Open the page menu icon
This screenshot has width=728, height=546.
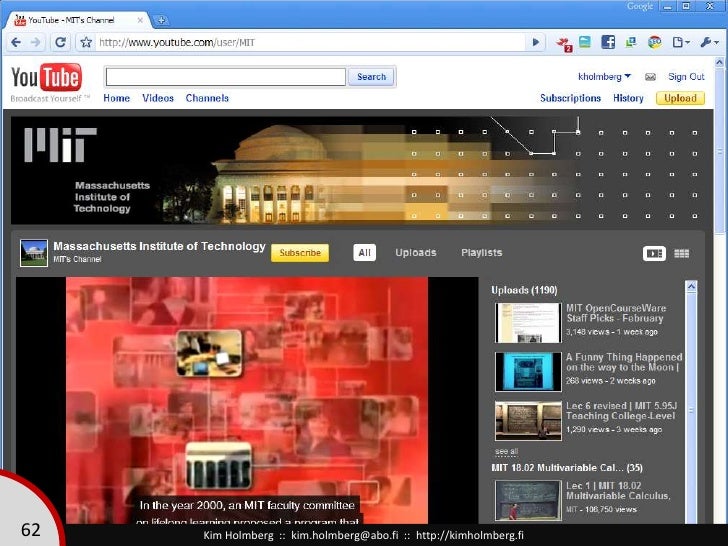pyautogui.click(x=681, y=42)
